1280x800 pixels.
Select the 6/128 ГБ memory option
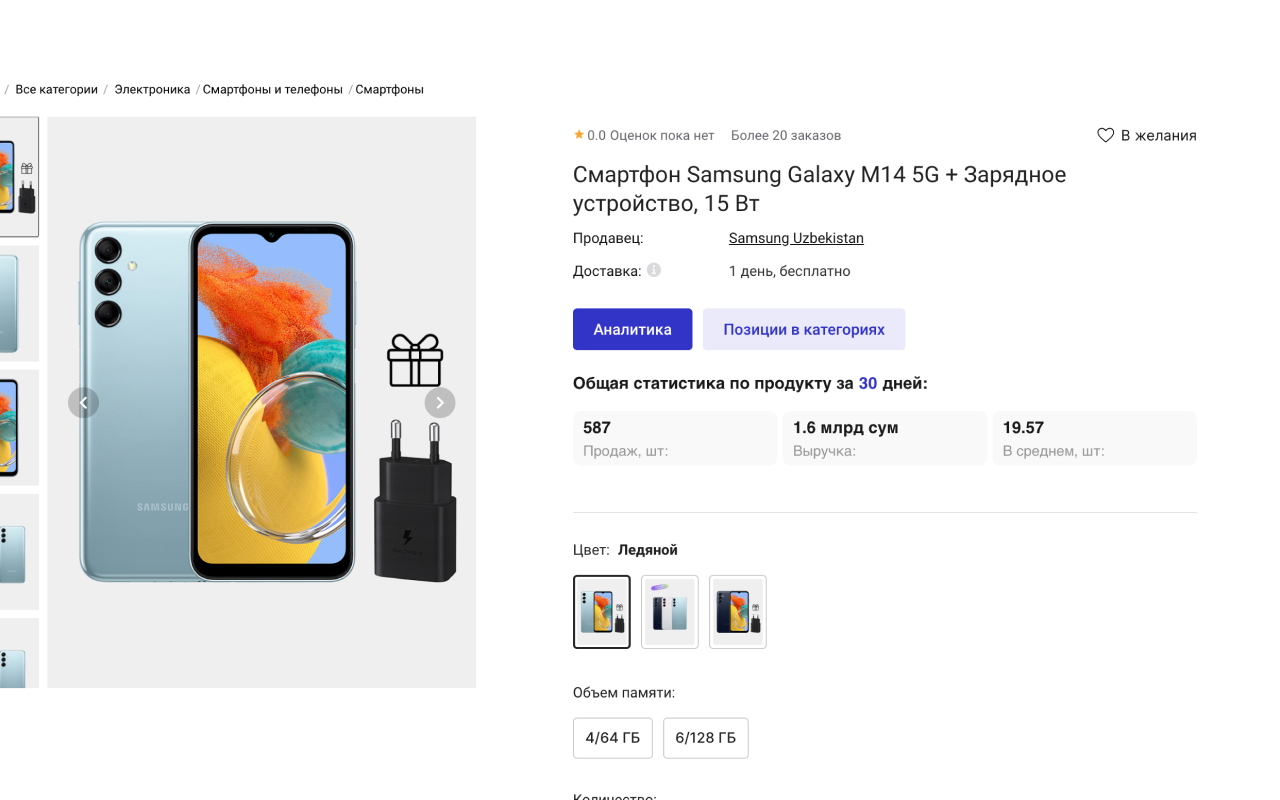coord(705,738)
